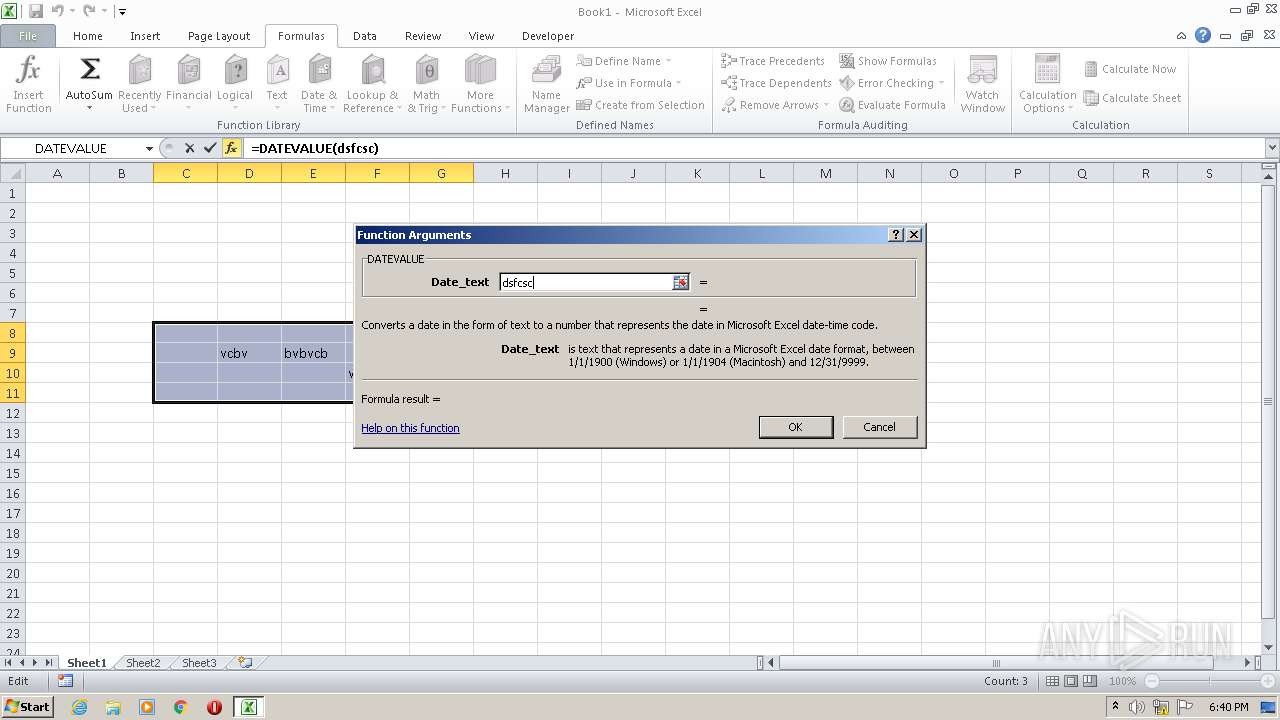Screen dimensions: 1280x720
Task: Click Calculate Sheet
Action: click(1133, 98)
